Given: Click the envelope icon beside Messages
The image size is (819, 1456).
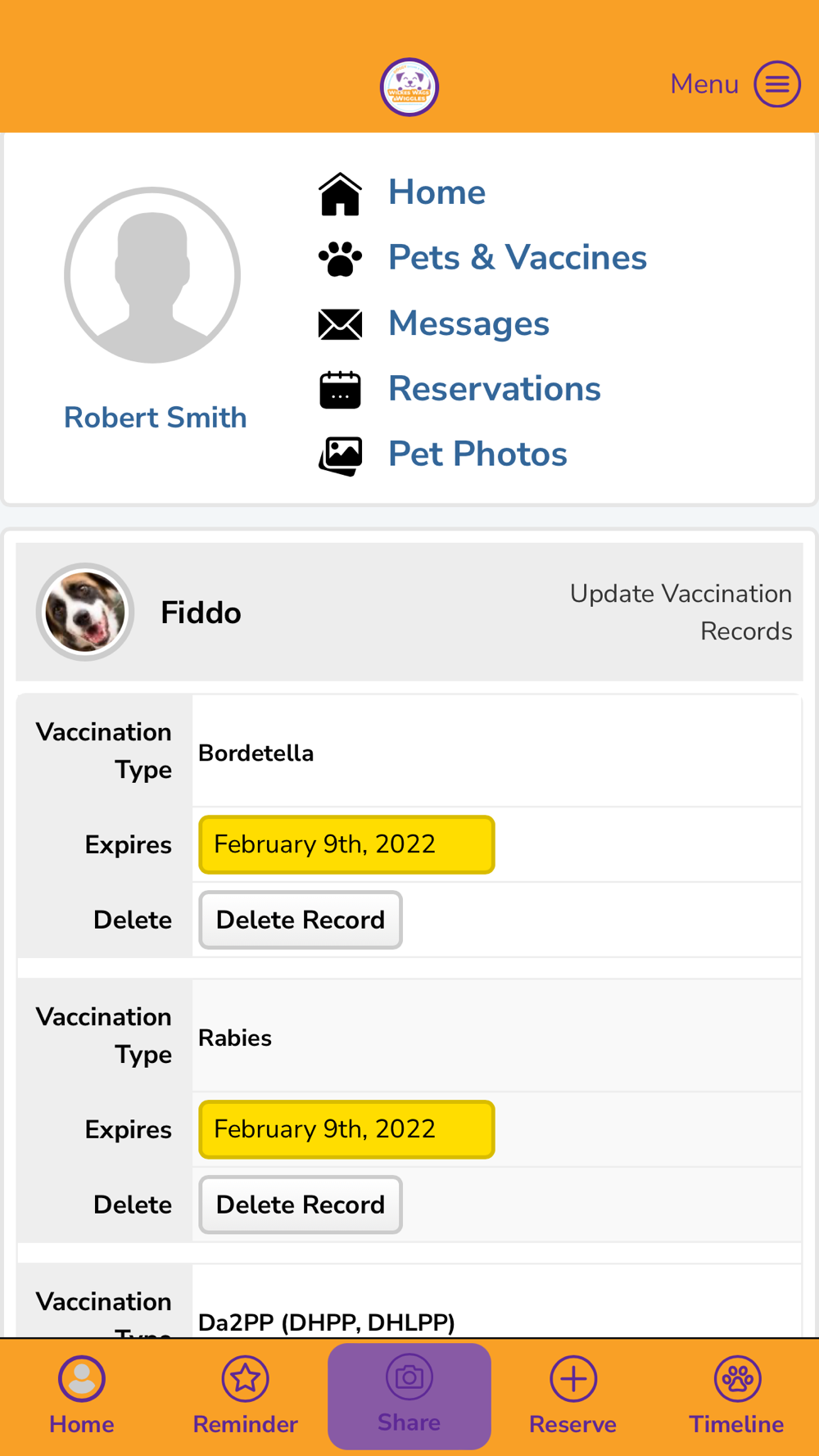Looking at the screenshot, I should pyautogui.click(x=340, y=324).
